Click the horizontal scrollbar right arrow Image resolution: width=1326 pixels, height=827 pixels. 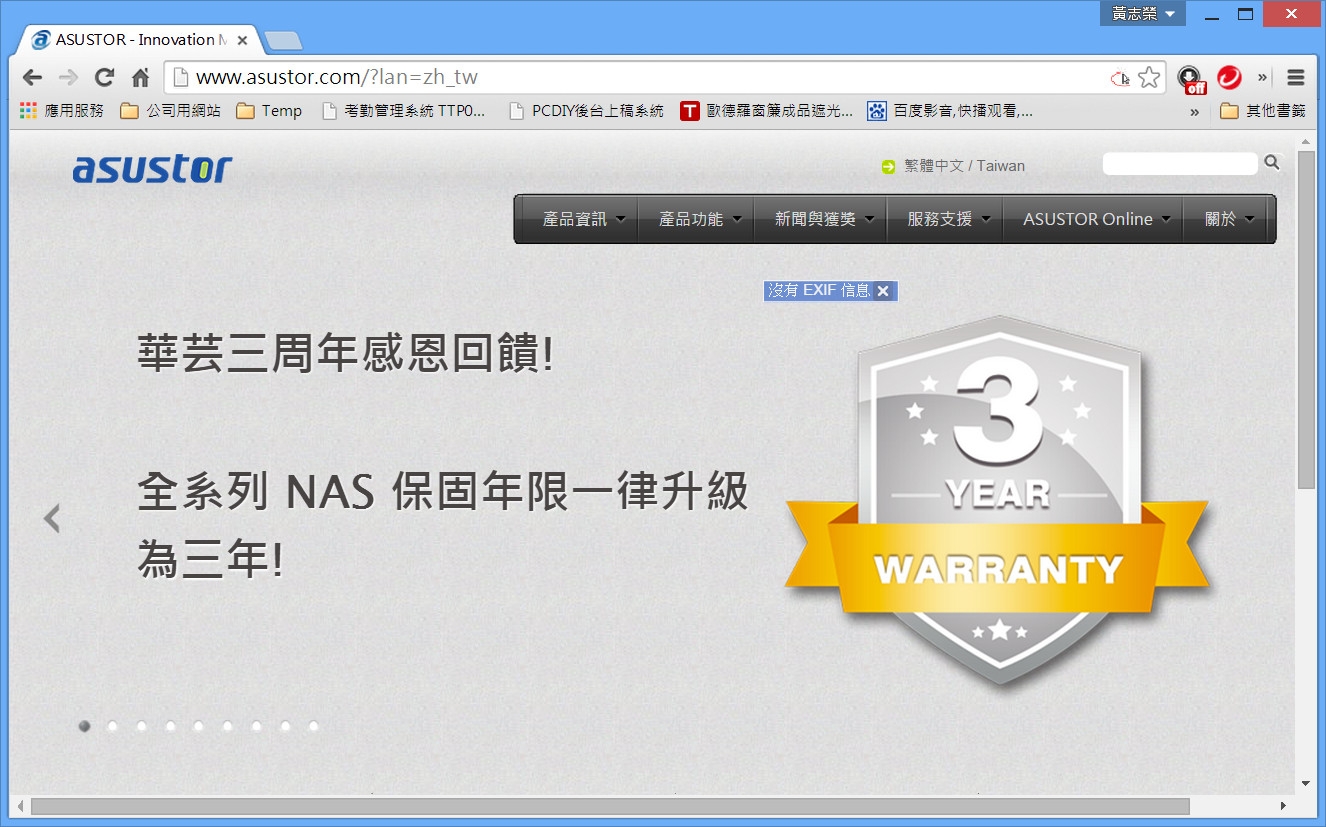1284,806
